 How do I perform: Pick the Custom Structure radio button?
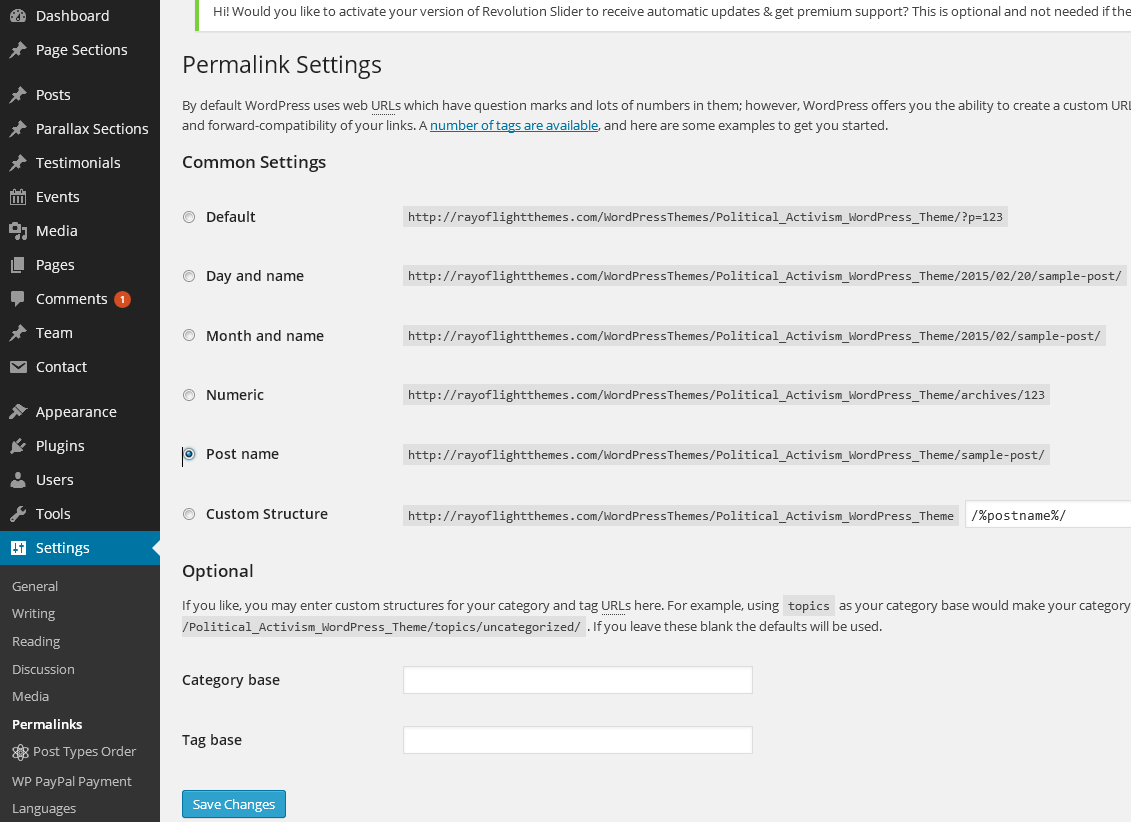[189, 514]
